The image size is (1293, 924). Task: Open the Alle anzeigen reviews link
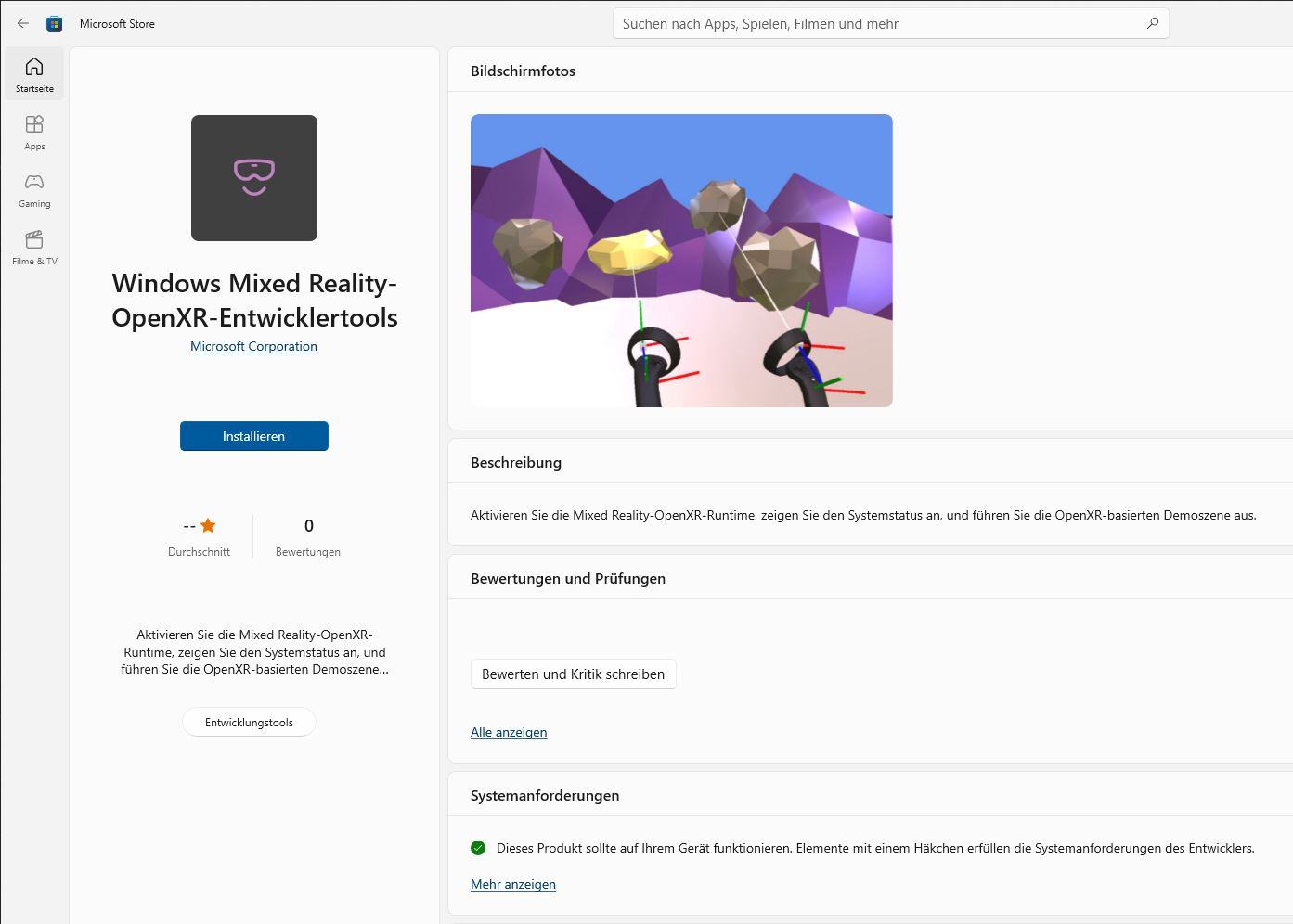509,732
